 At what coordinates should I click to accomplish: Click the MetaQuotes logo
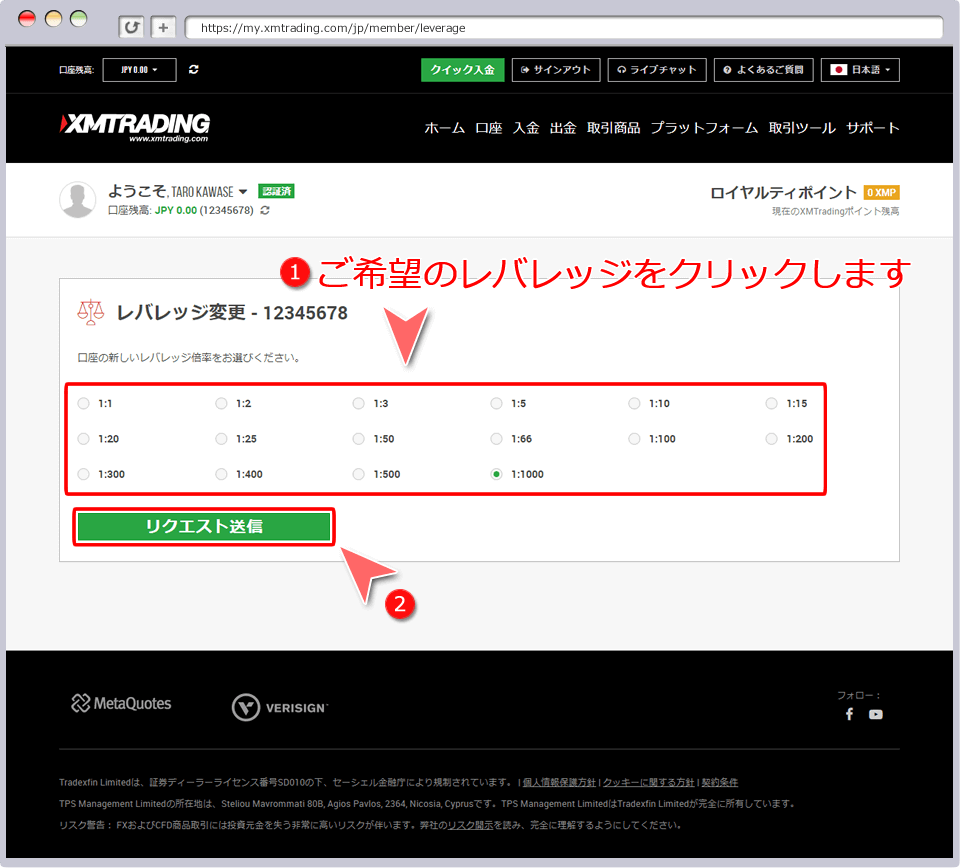tap(121, 703)
